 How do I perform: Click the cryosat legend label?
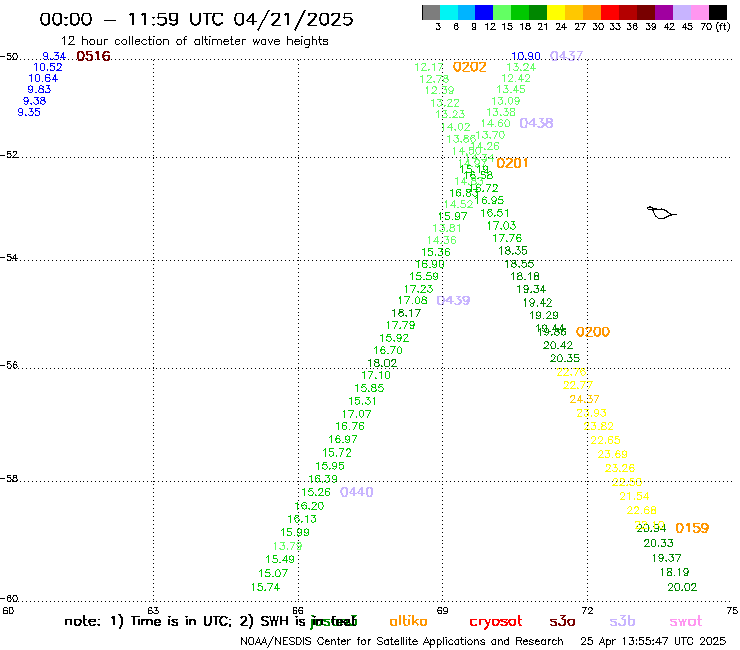click(496, 622)
